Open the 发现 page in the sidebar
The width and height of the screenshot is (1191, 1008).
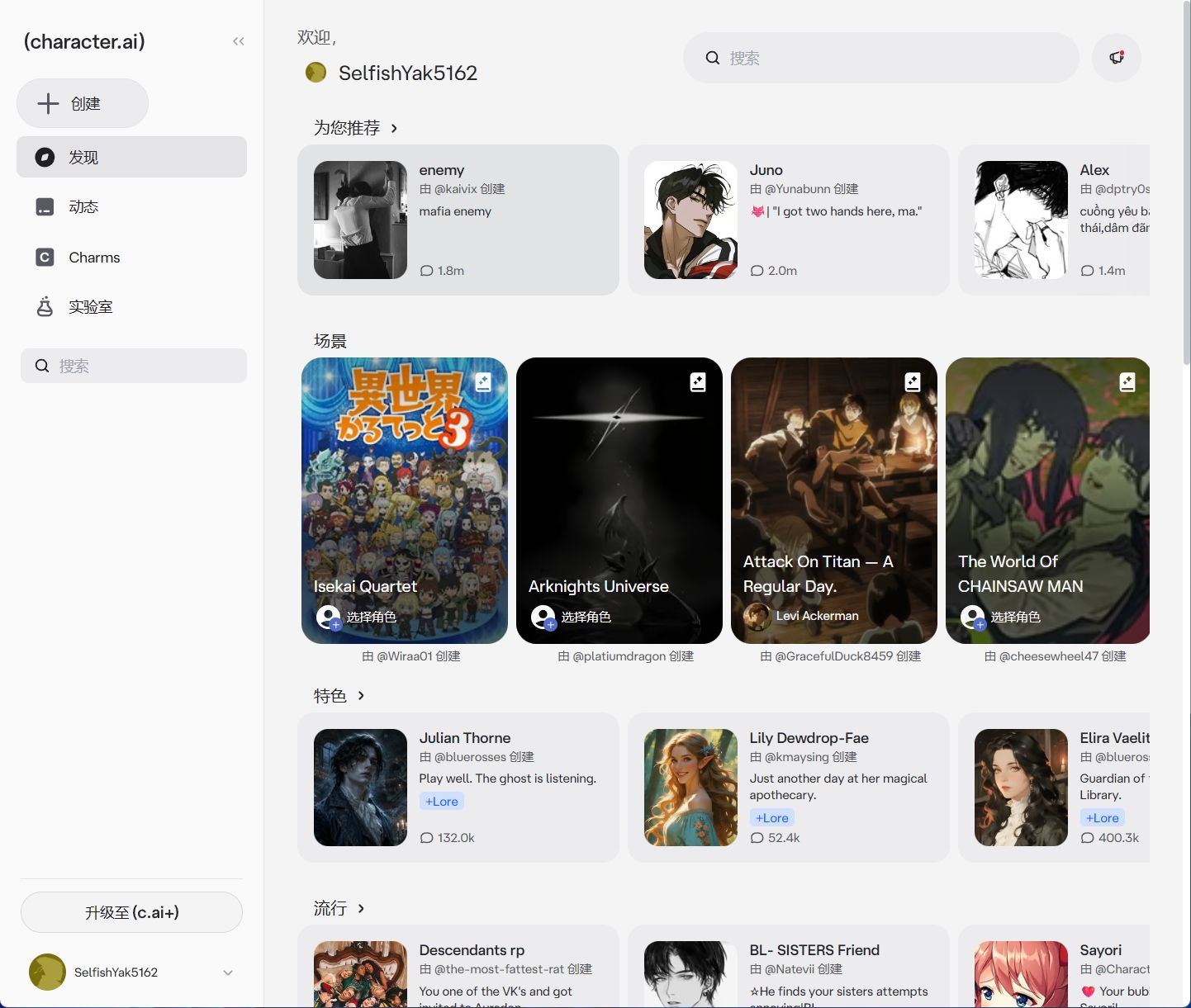(131, 157)
